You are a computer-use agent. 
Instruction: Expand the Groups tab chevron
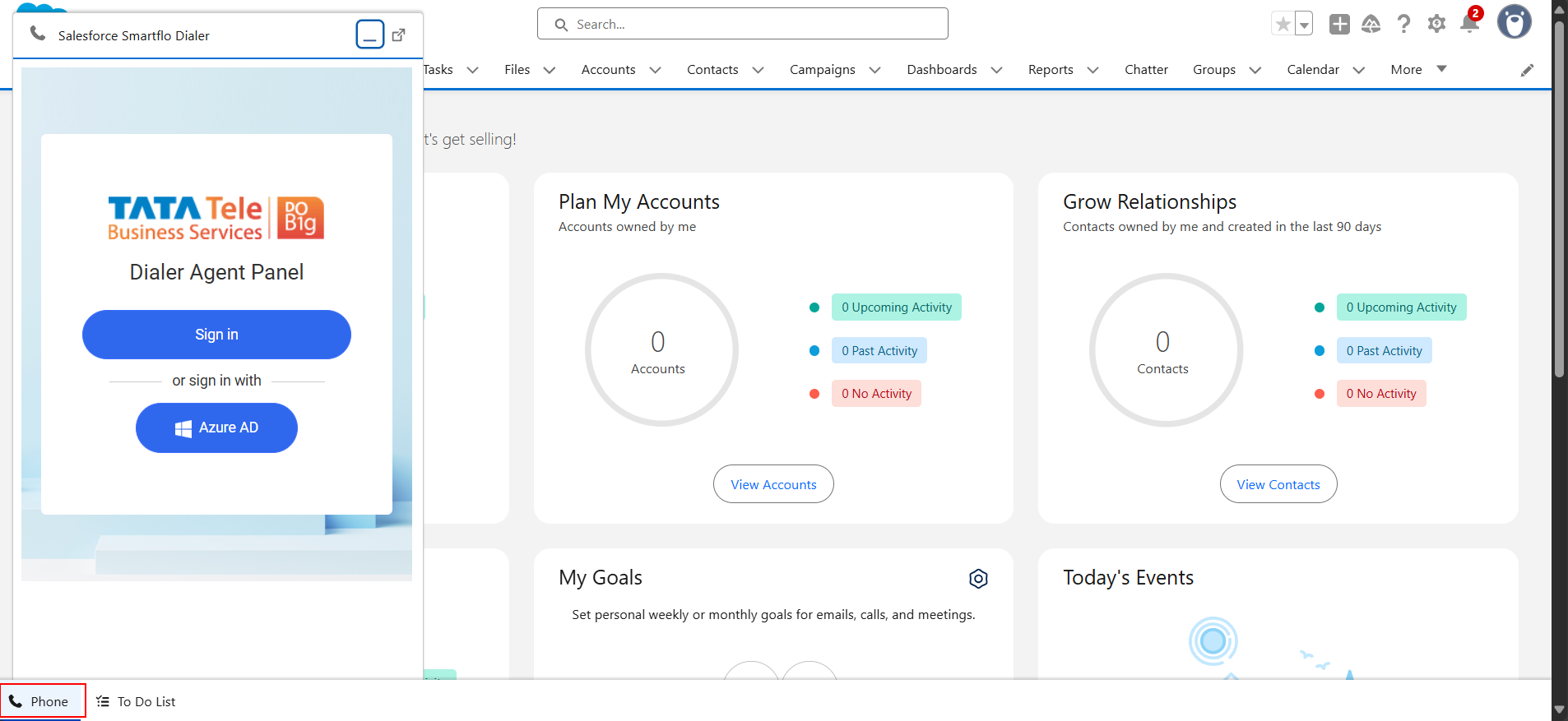pos(1255,70)
